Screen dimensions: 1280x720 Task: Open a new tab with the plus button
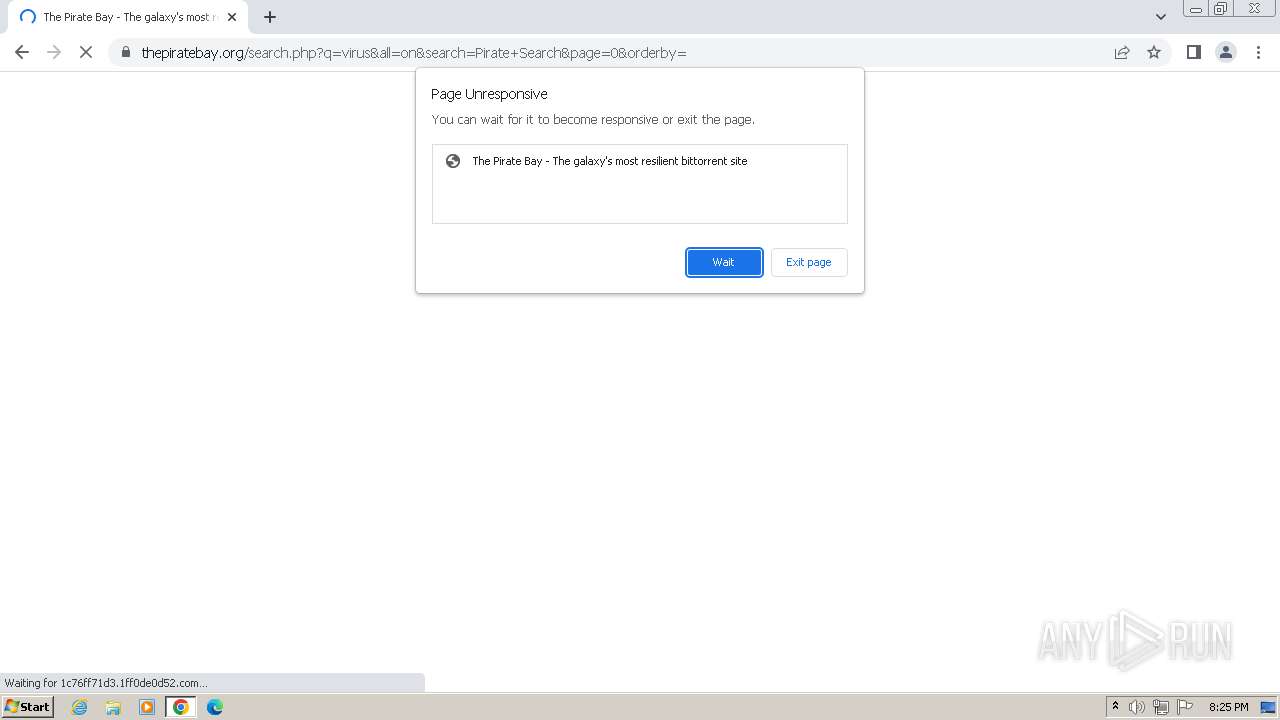click(x=270, y=17)
